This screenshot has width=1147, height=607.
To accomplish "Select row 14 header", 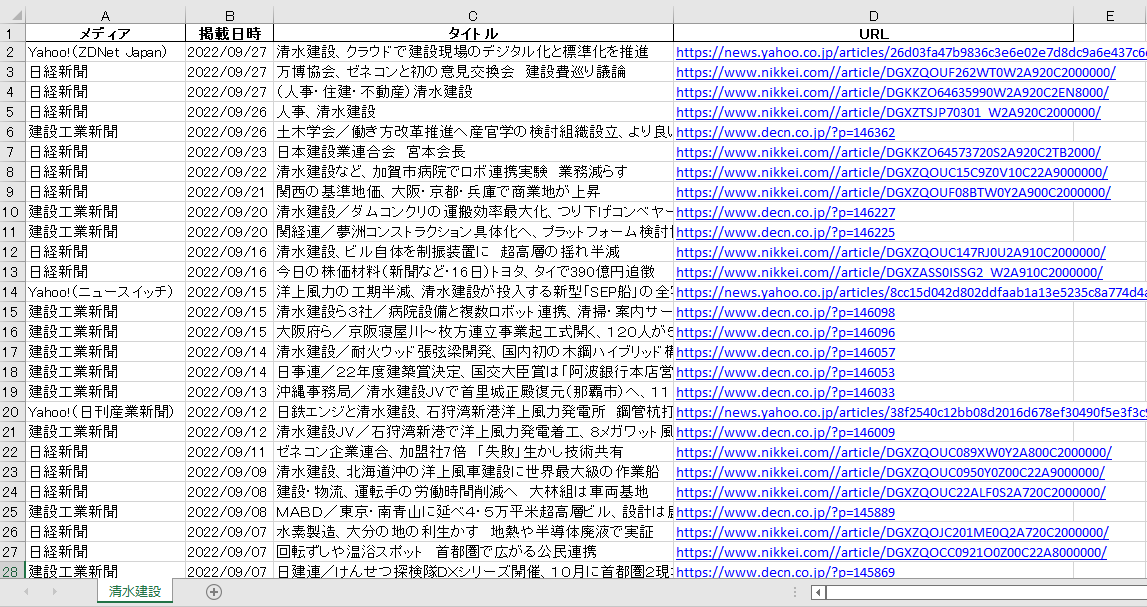I will tap(12, 293).
